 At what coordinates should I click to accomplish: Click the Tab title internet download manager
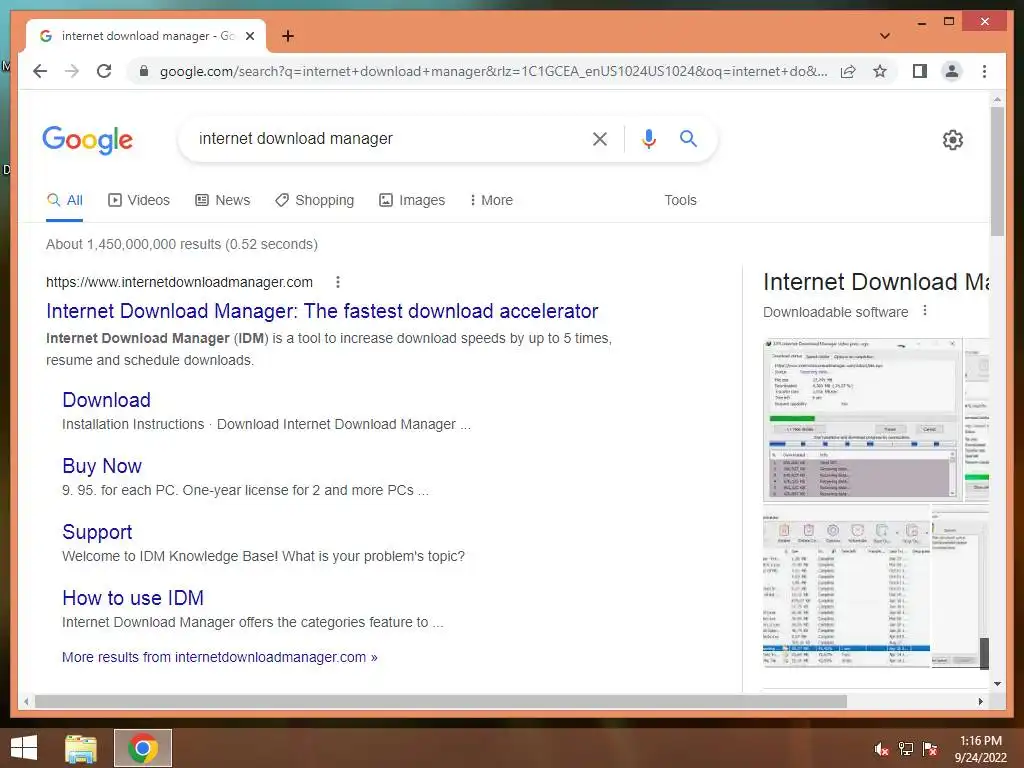point(148,36)
